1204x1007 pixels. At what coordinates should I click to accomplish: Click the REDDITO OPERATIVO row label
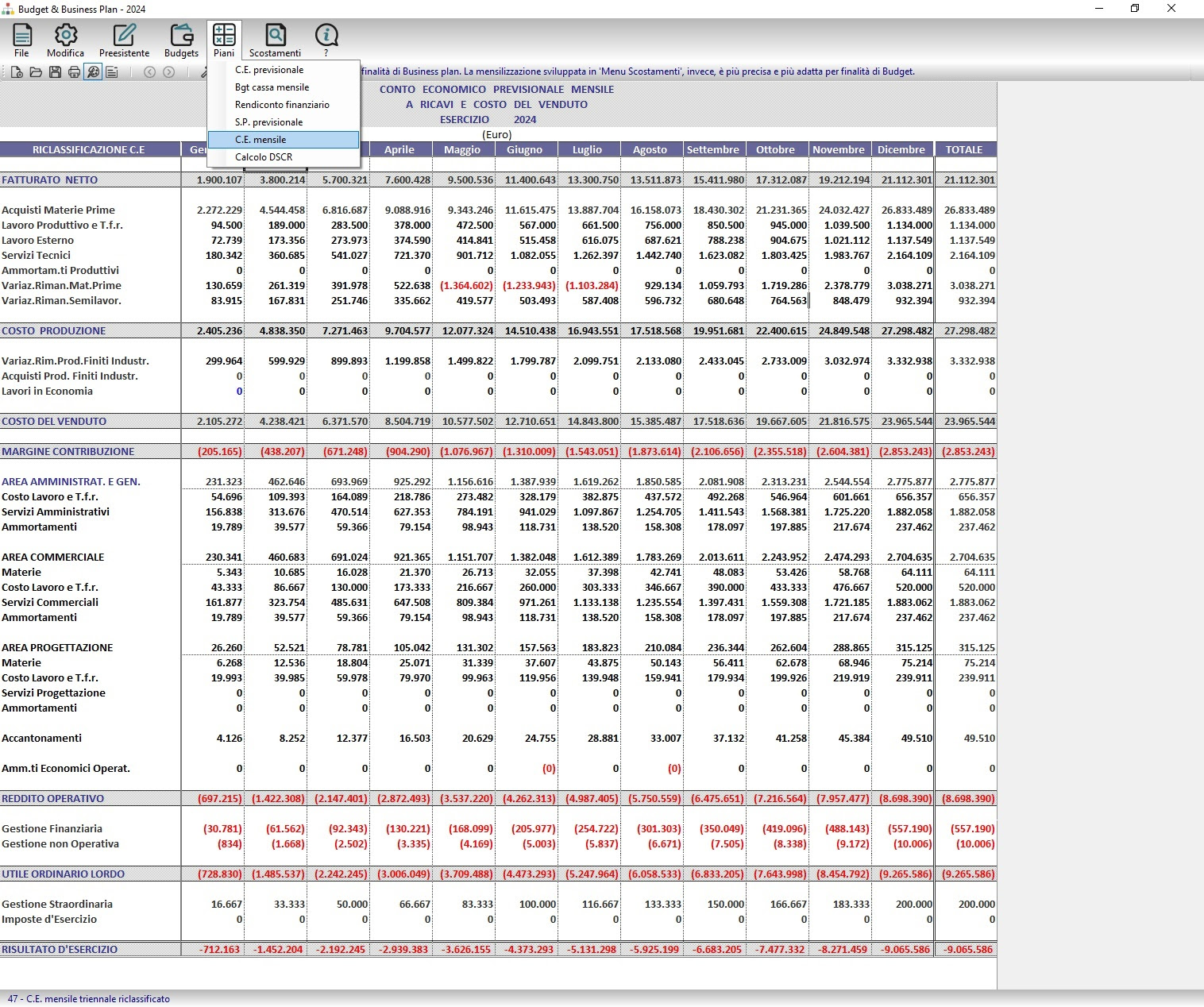(x=53, y=799)
